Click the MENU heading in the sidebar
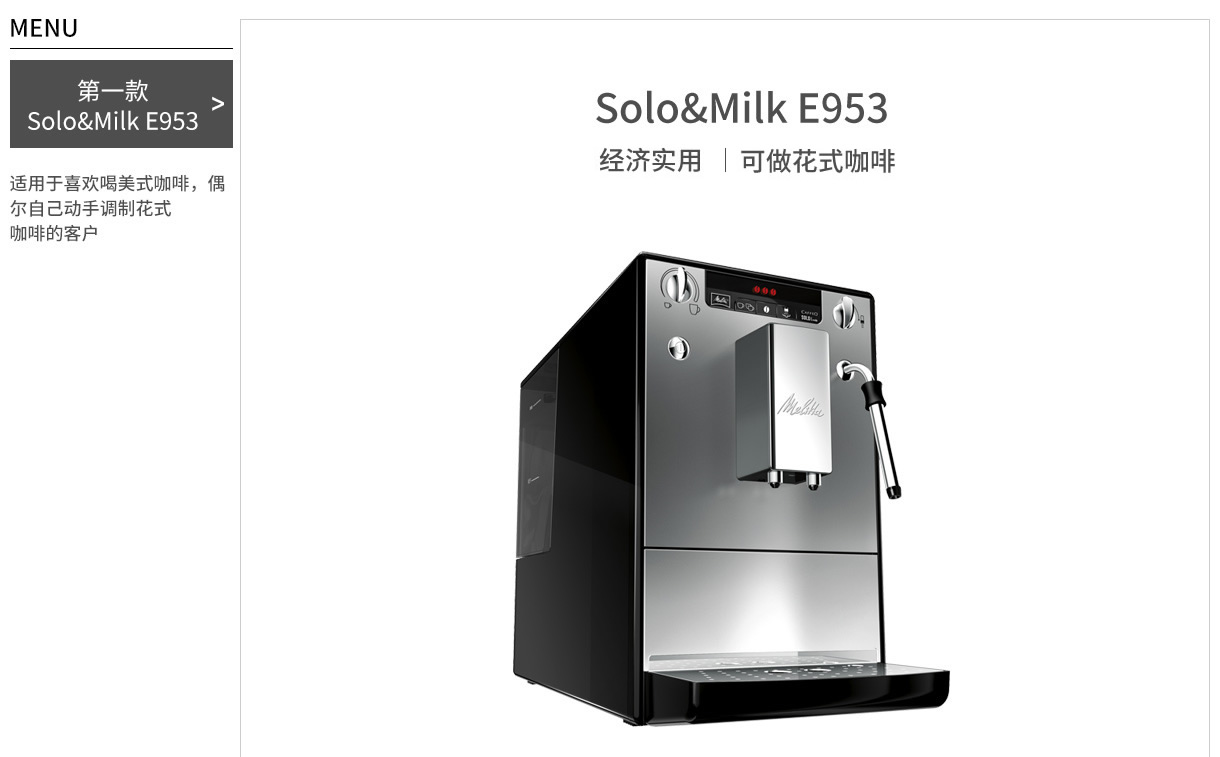Image resolution: width=1220 pixels, height=757 pixels. (44, 28)
